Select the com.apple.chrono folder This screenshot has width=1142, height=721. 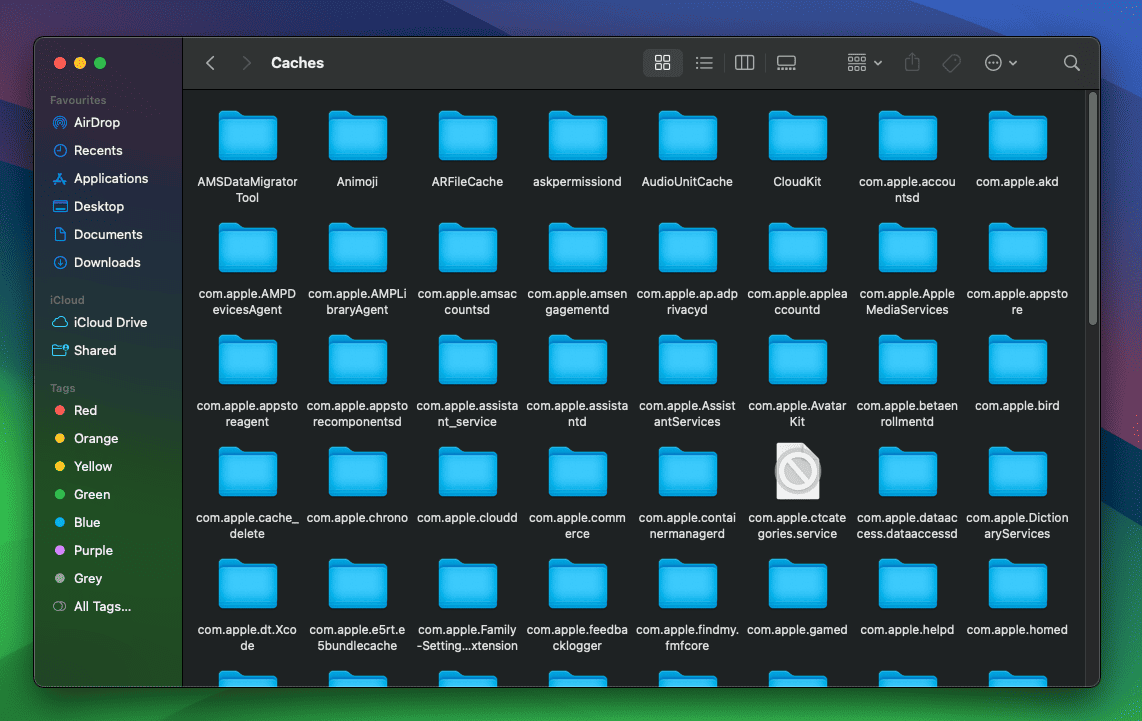point(358,473)
